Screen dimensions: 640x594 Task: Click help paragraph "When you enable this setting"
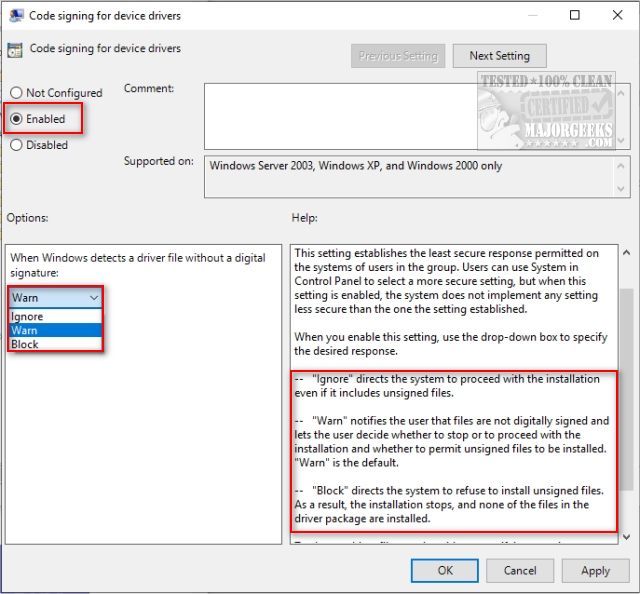[451, 344]
